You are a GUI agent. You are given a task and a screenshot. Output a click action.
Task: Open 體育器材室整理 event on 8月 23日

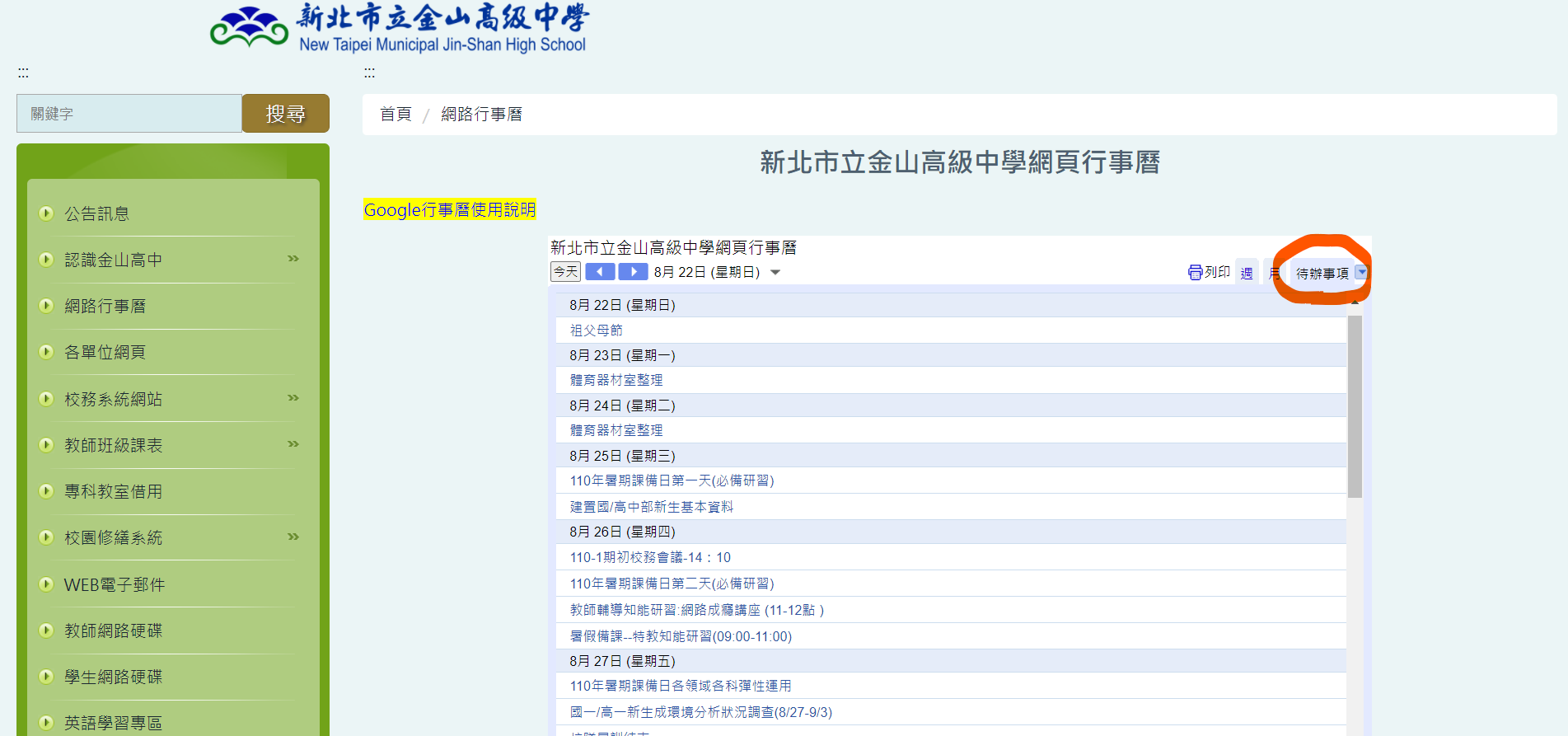616,380
